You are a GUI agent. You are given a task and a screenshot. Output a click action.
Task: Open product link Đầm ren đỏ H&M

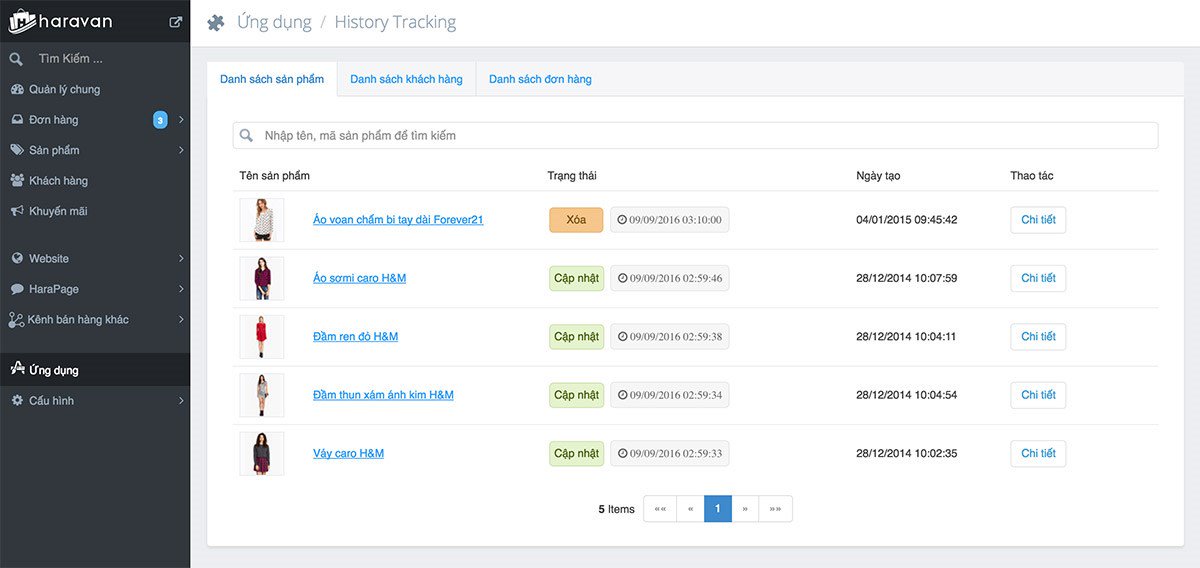click(355, 336)
